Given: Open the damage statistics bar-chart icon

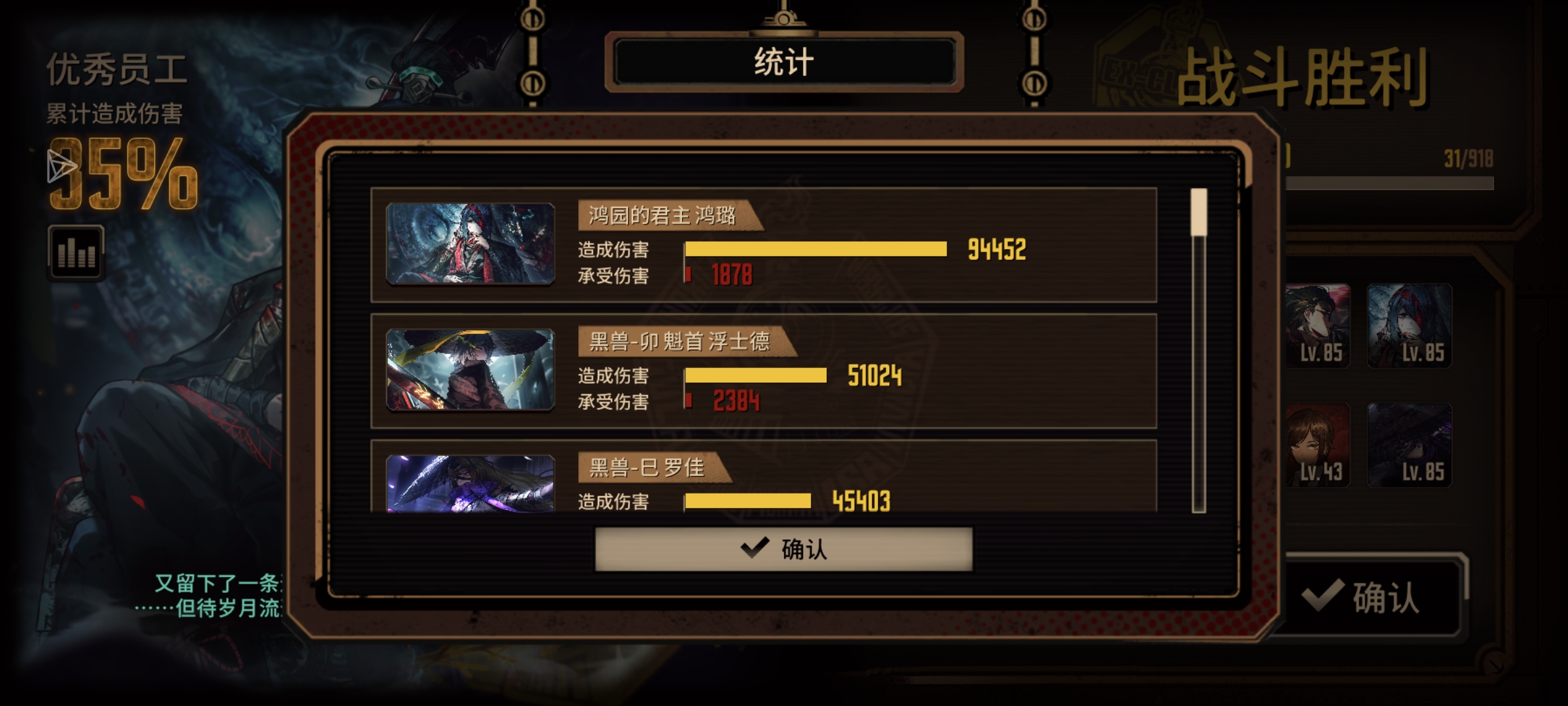Looking at the screenshot, I should [76, 252].
